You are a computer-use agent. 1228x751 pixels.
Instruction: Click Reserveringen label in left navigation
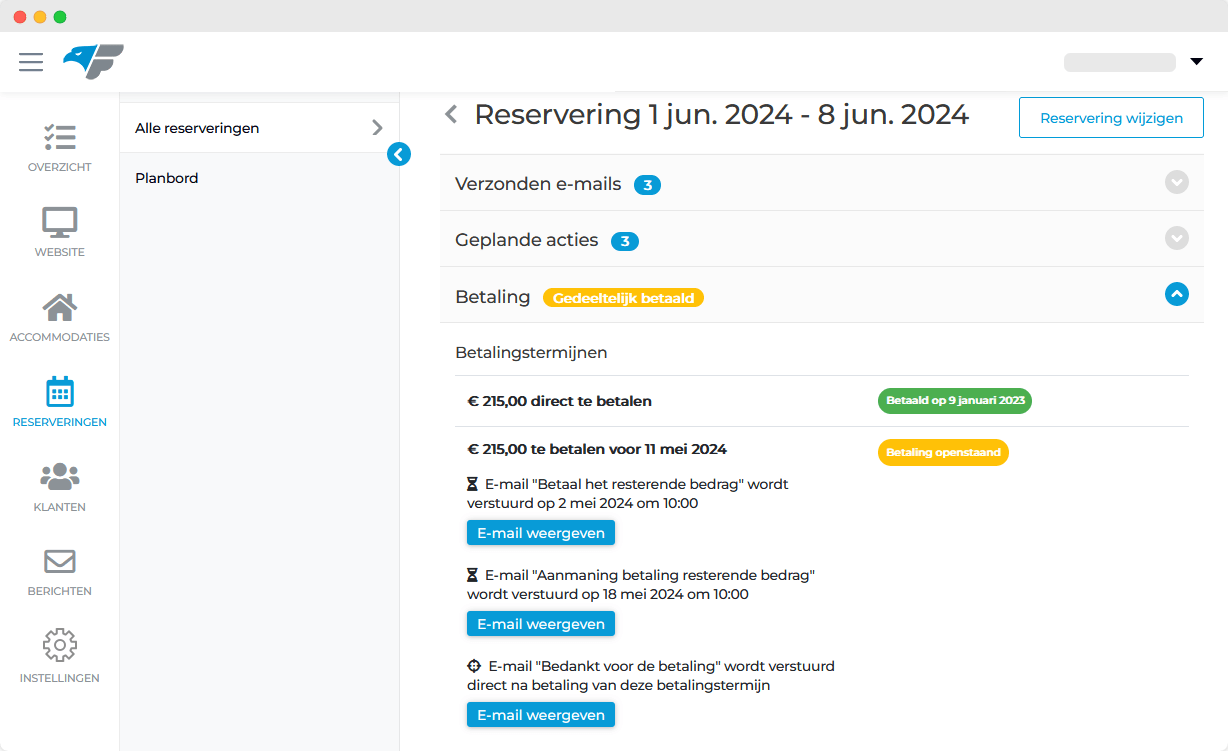pos(60,422)
